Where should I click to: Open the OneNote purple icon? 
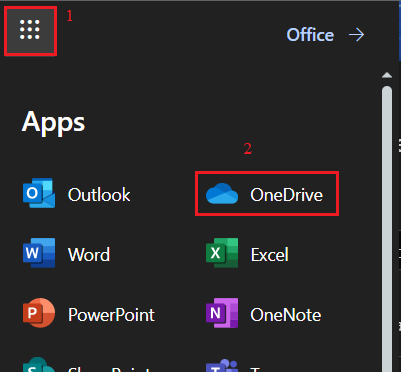click(222, 313)
